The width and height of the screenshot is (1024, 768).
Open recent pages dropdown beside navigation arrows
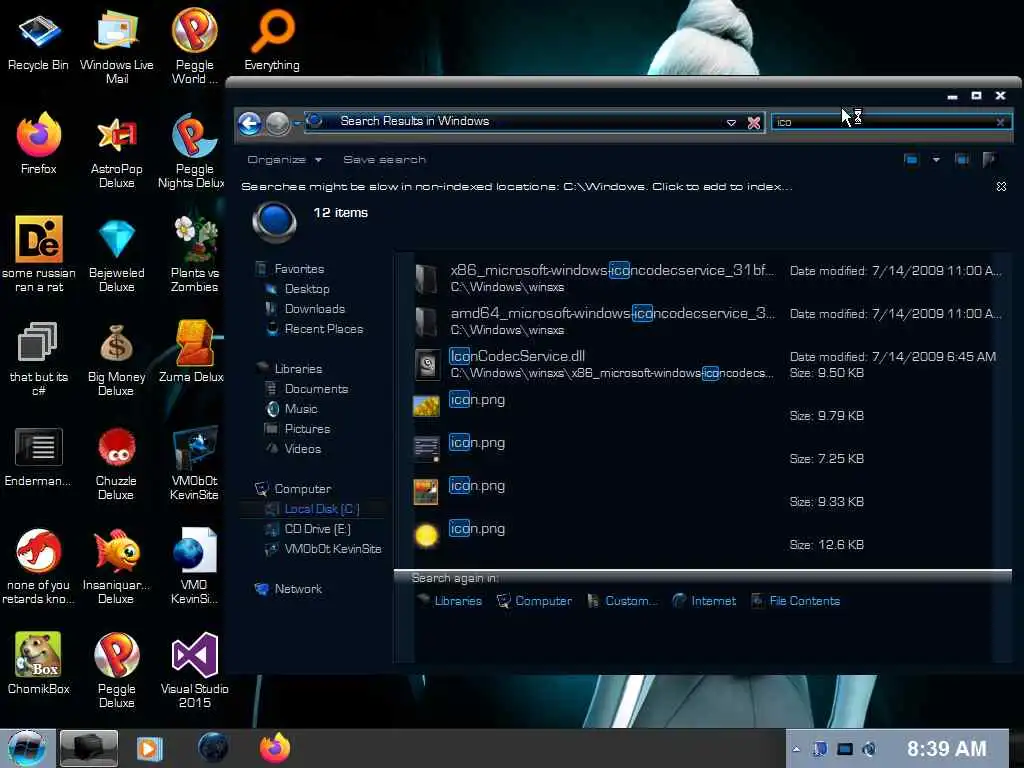coord(296,123)
